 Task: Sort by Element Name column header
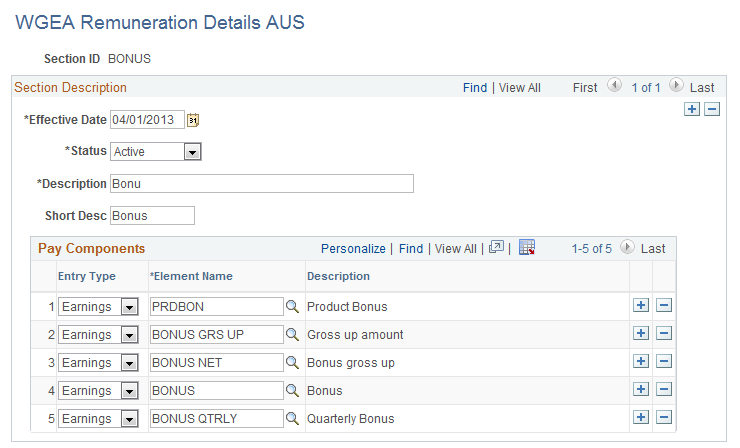click(x=191, y=276)
